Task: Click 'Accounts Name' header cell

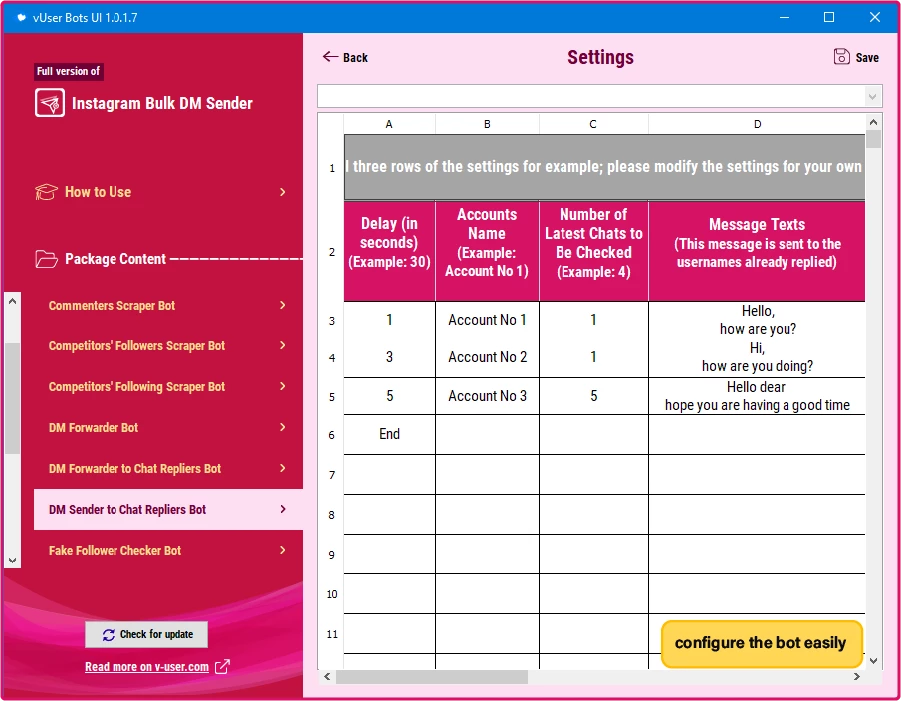Action: pos(487,251)
